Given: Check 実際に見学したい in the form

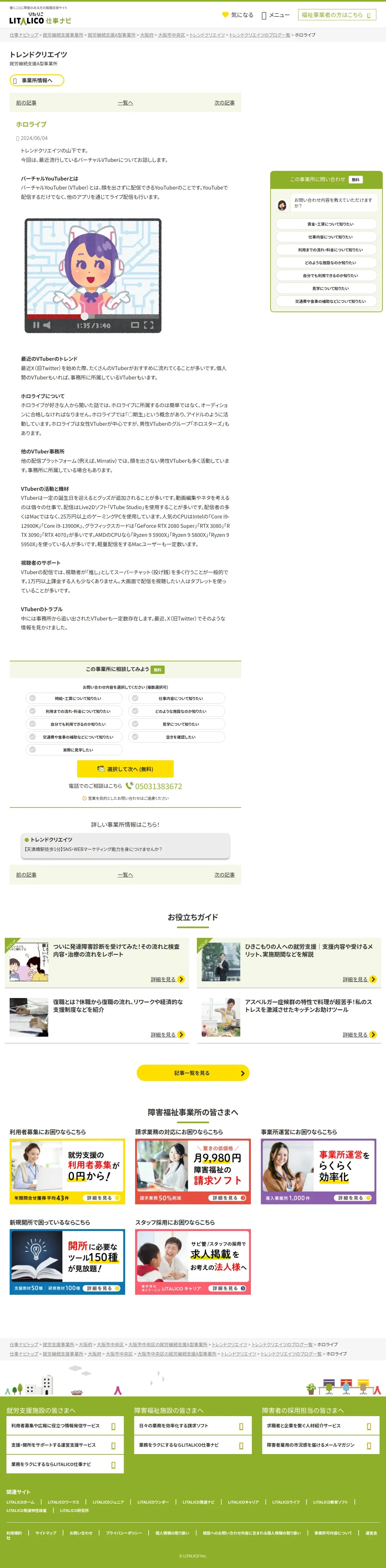Looking at the screenshot, I should click(x=74, y=750).
